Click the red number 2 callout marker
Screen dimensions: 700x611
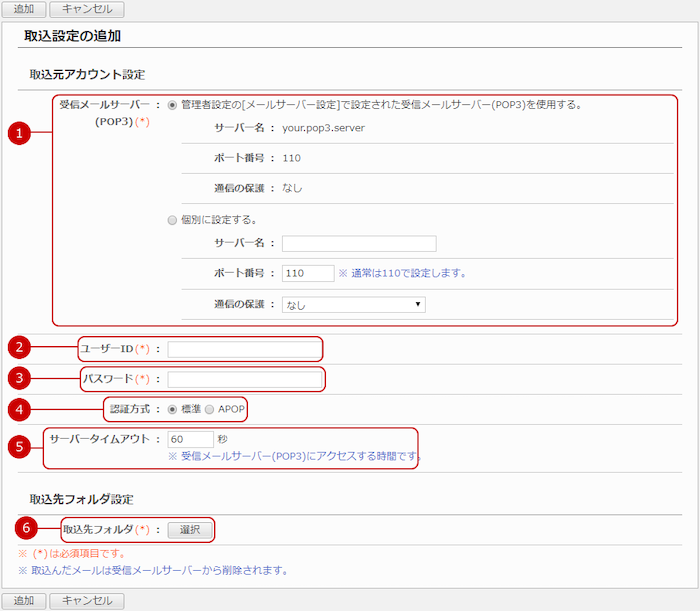[x=18, y=348]
